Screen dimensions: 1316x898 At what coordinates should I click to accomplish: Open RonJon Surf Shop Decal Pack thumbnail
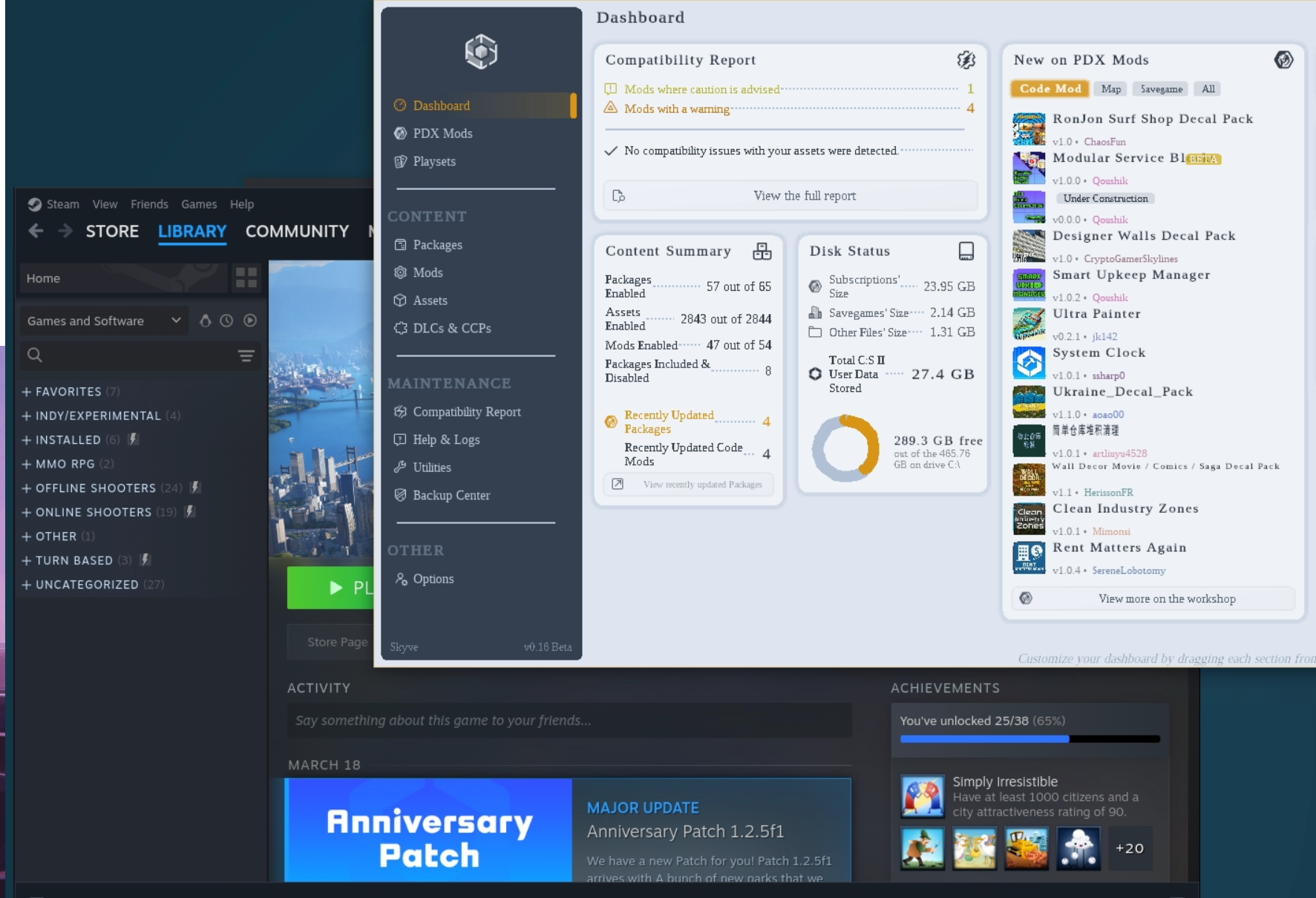point(1029,129)
